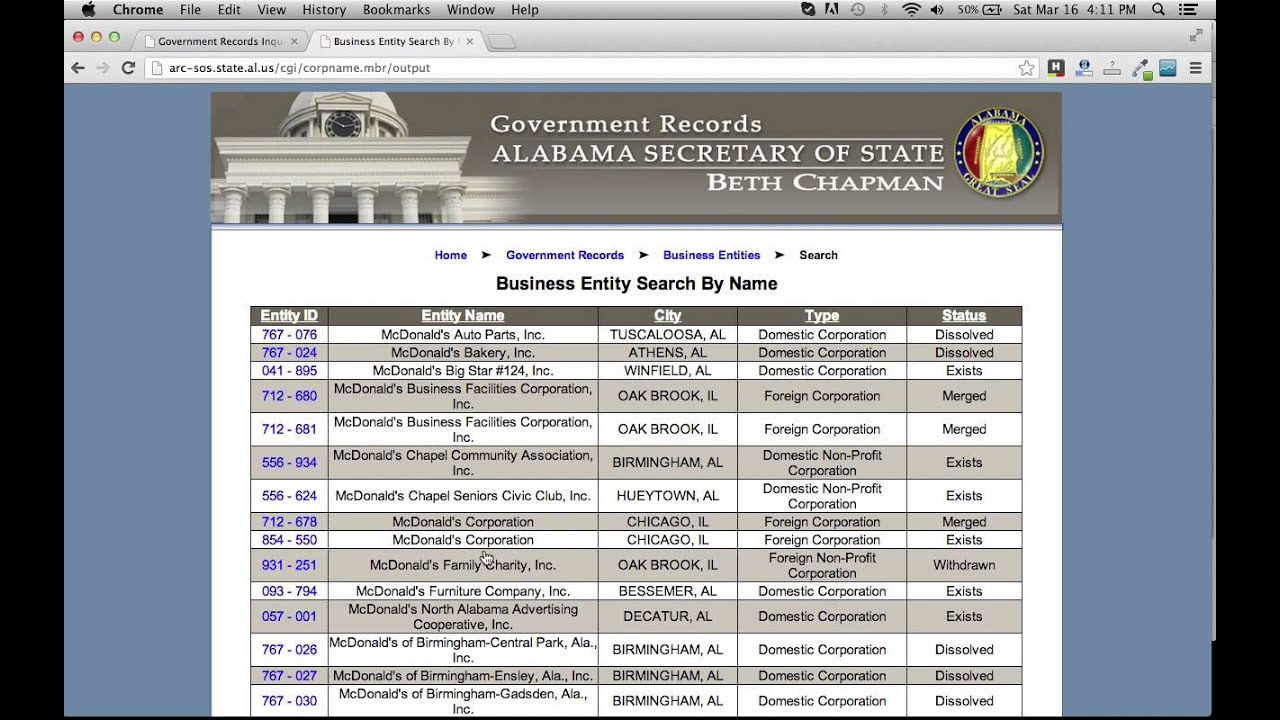
Task: Open the Help menu
Action: coord(525,10)
